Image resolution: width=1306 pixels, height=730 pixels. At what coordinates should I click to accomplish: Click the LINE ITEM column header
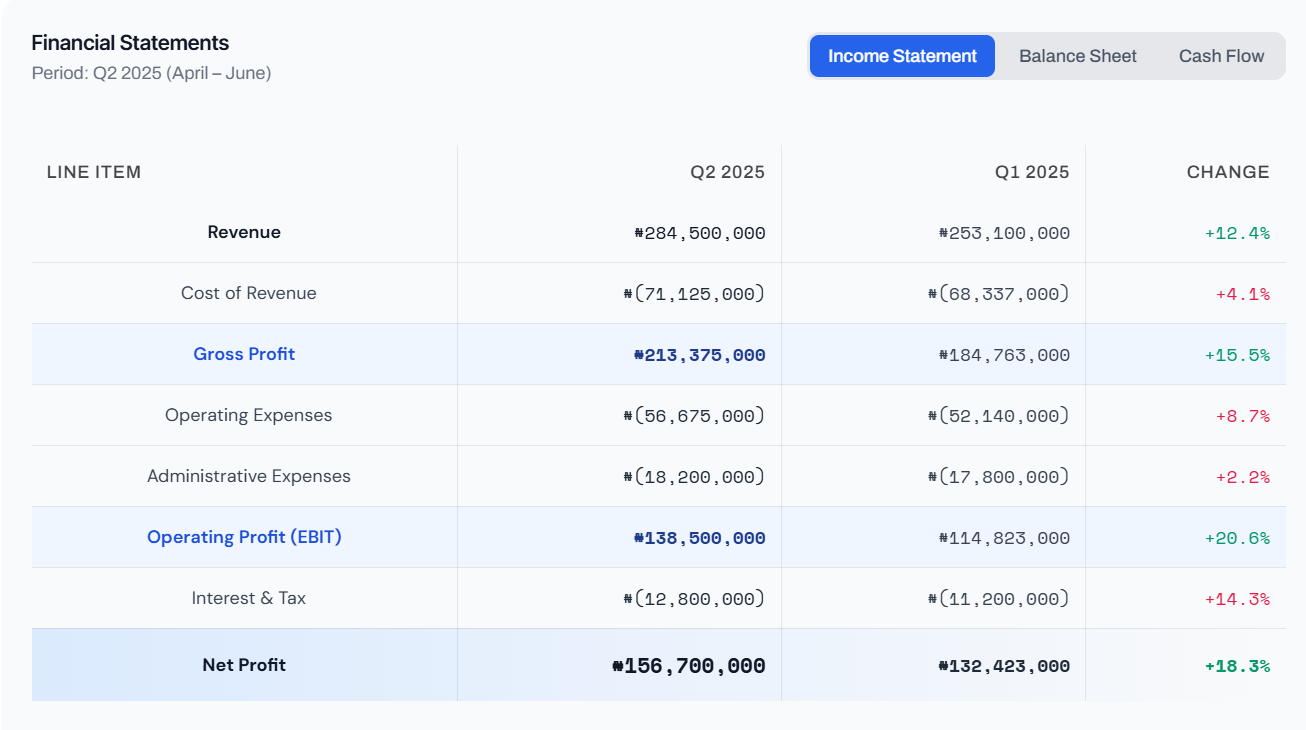coord(94,172)
